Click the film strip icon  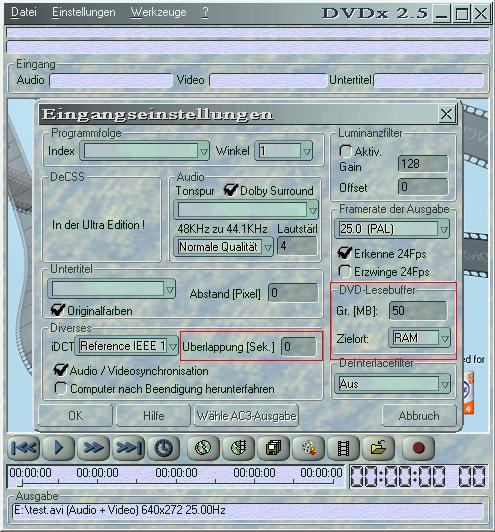[343, 448]
